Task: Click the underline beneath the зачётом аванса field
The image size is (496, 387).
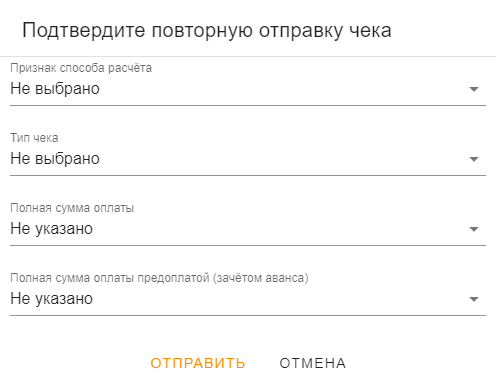Action: click(248, 315)
